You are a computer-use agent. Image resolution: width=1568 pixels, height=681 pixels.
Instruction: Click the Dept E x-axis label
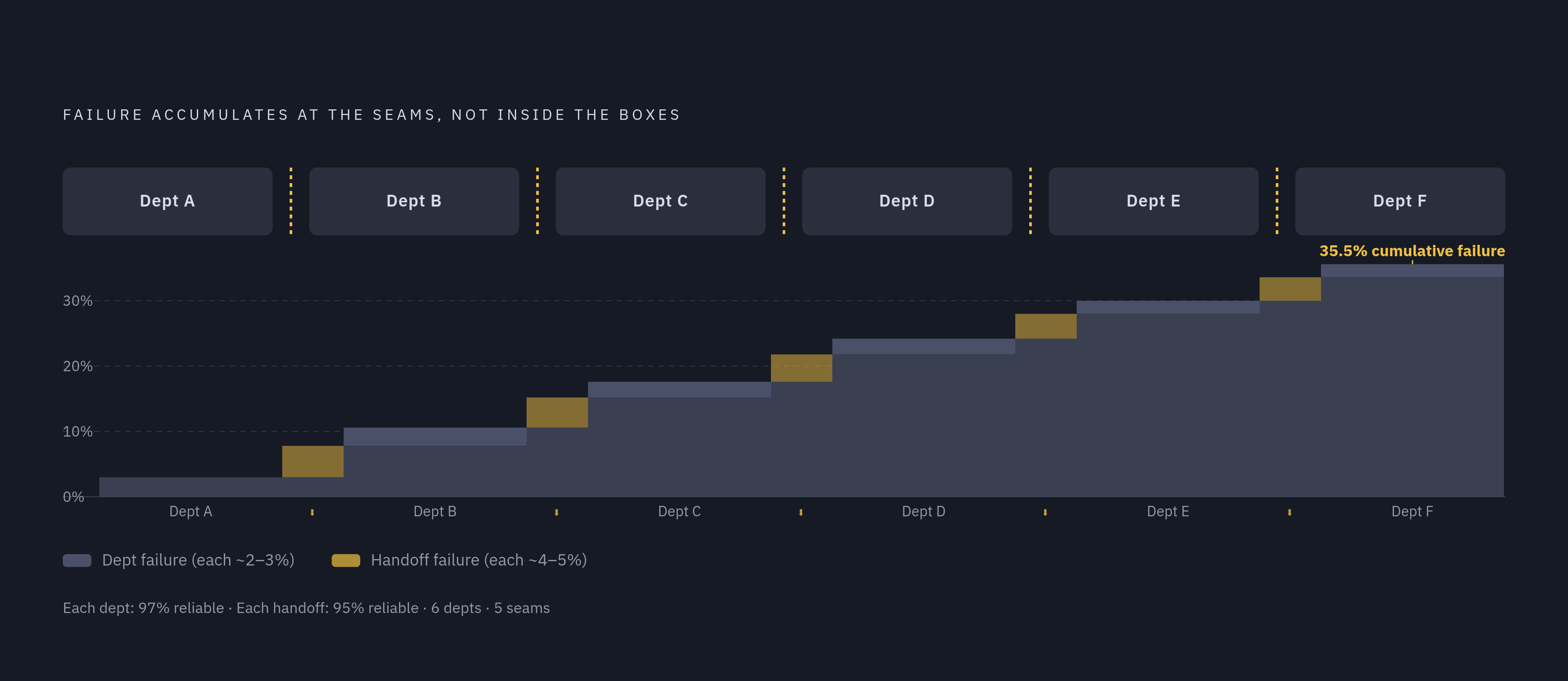point(1167,512)
